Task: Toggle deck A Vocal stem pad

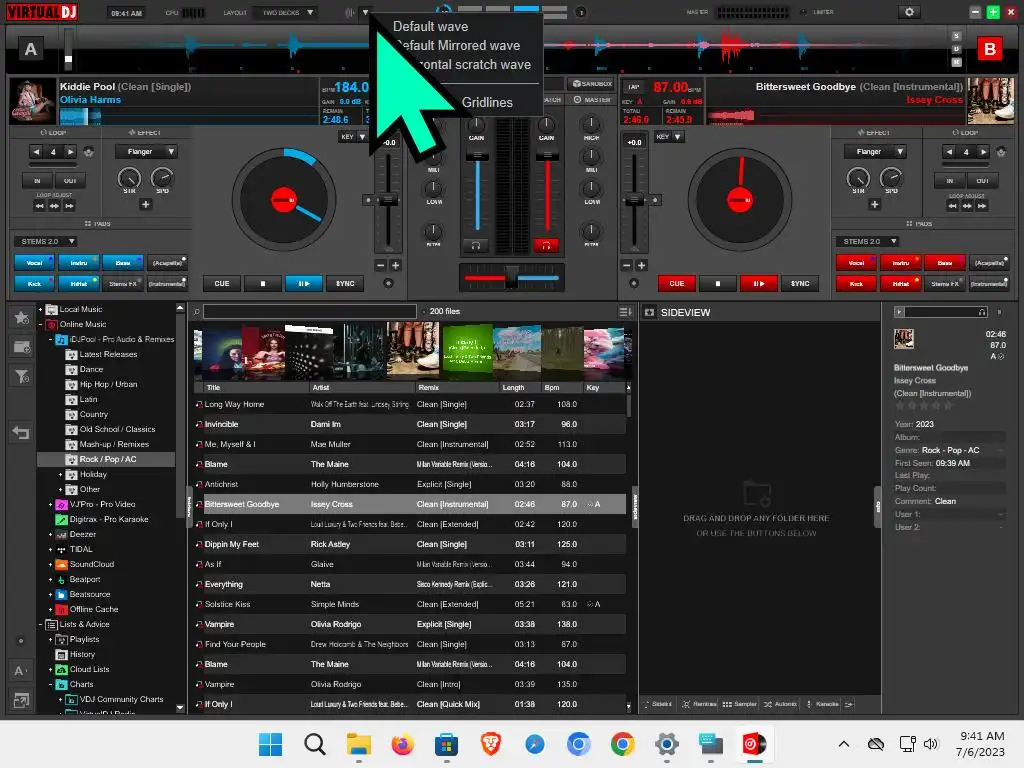Action: [x=35, y=263]
